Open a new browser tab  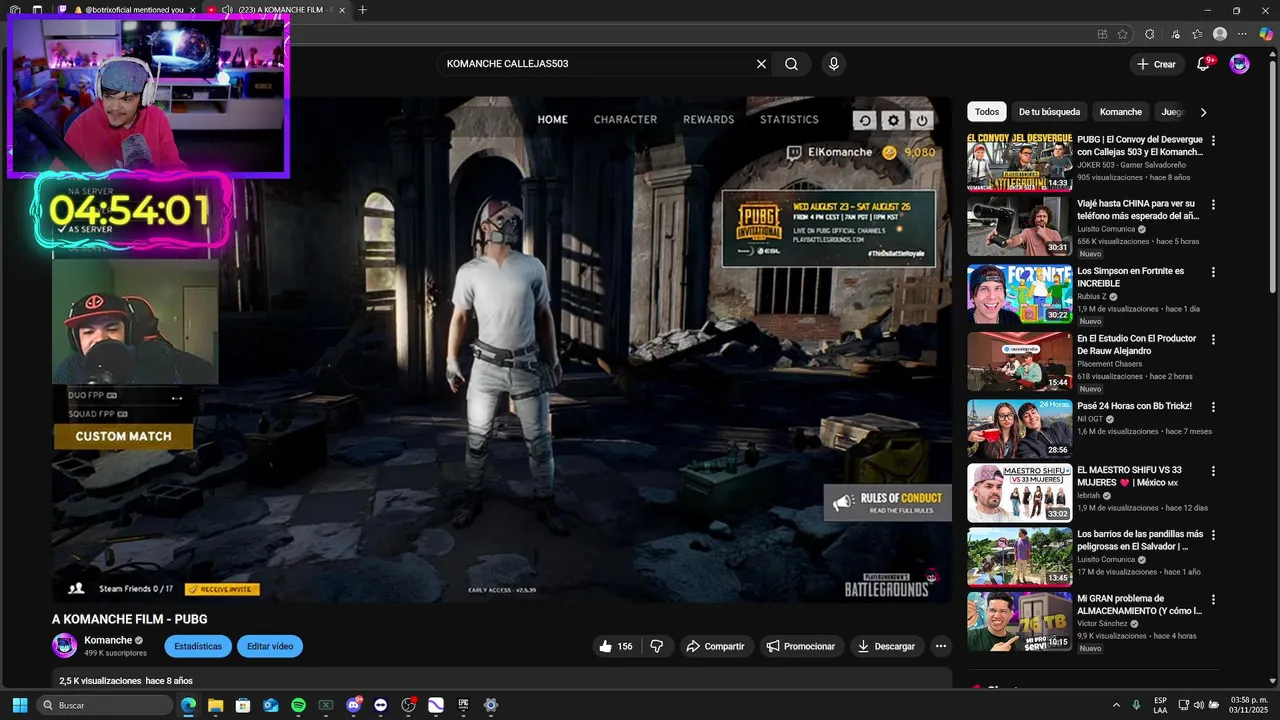click(362, 10)
